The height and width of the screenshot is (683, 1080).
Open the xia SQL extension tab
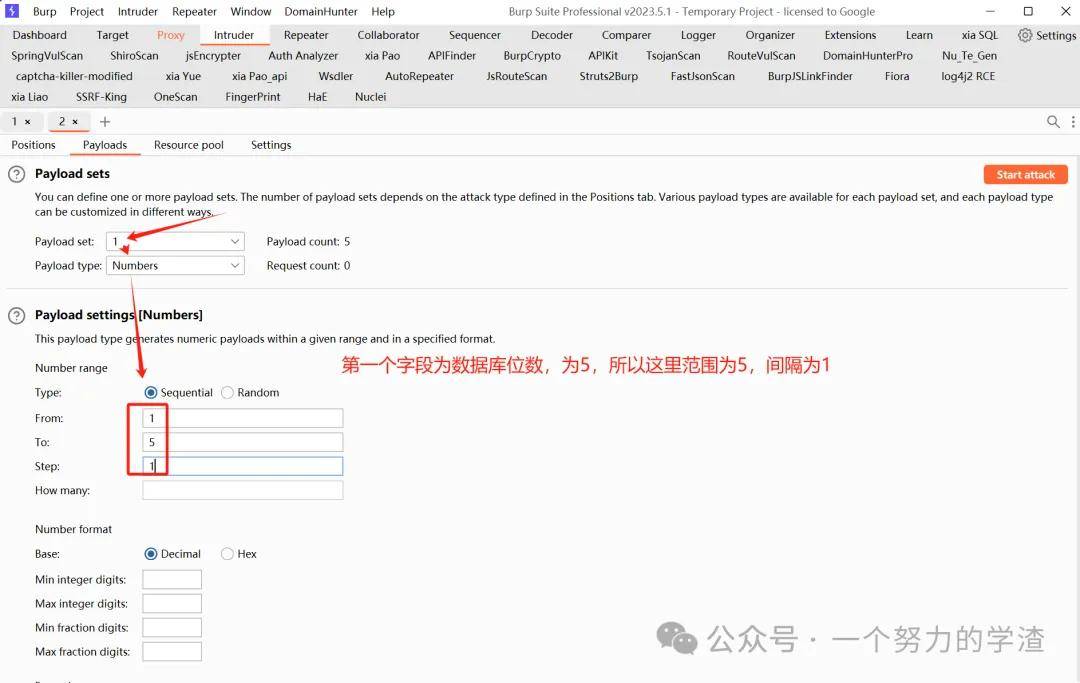click(979, 35)
